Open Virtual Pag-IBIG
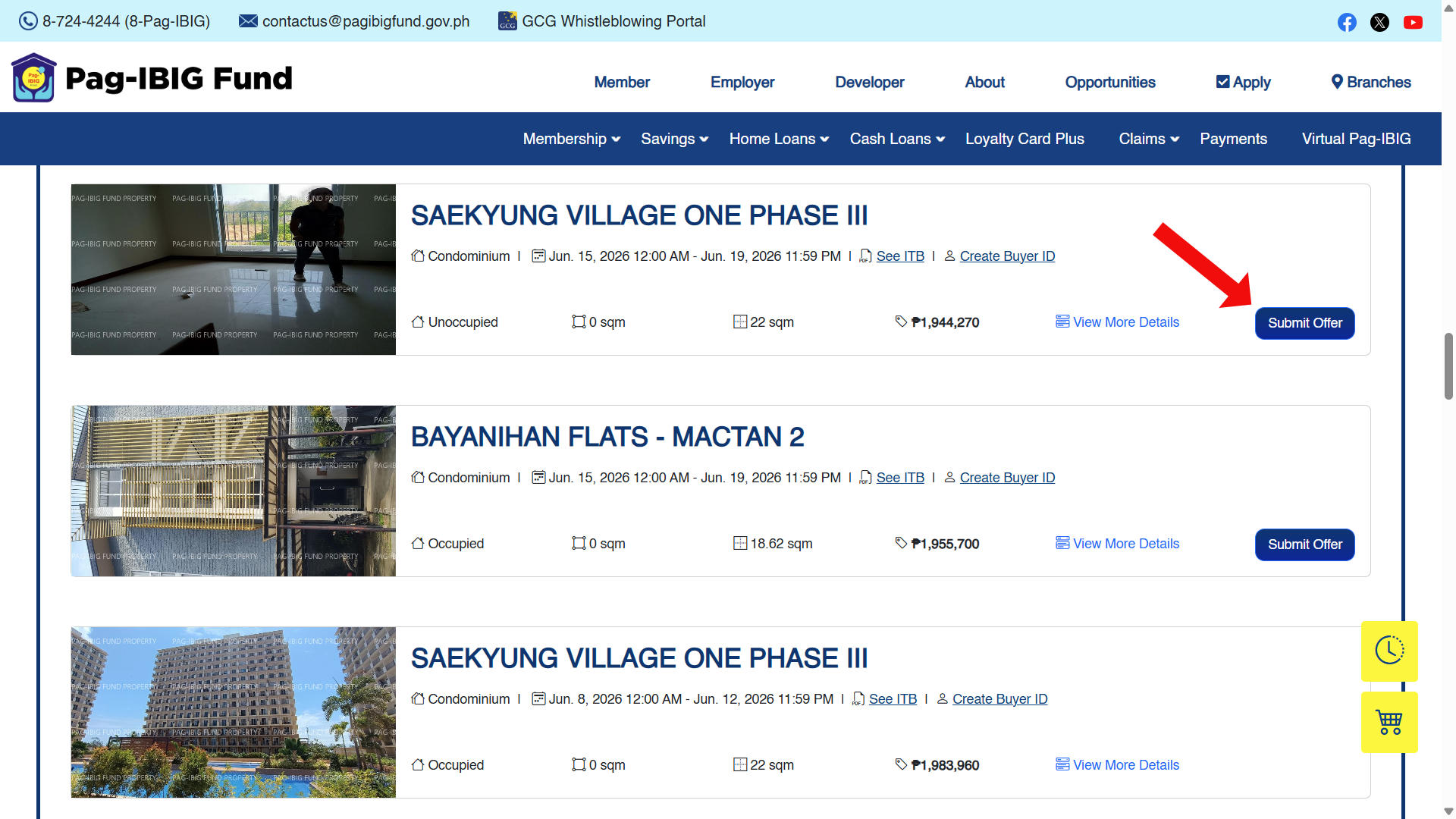 click(x=1356, y=139)
